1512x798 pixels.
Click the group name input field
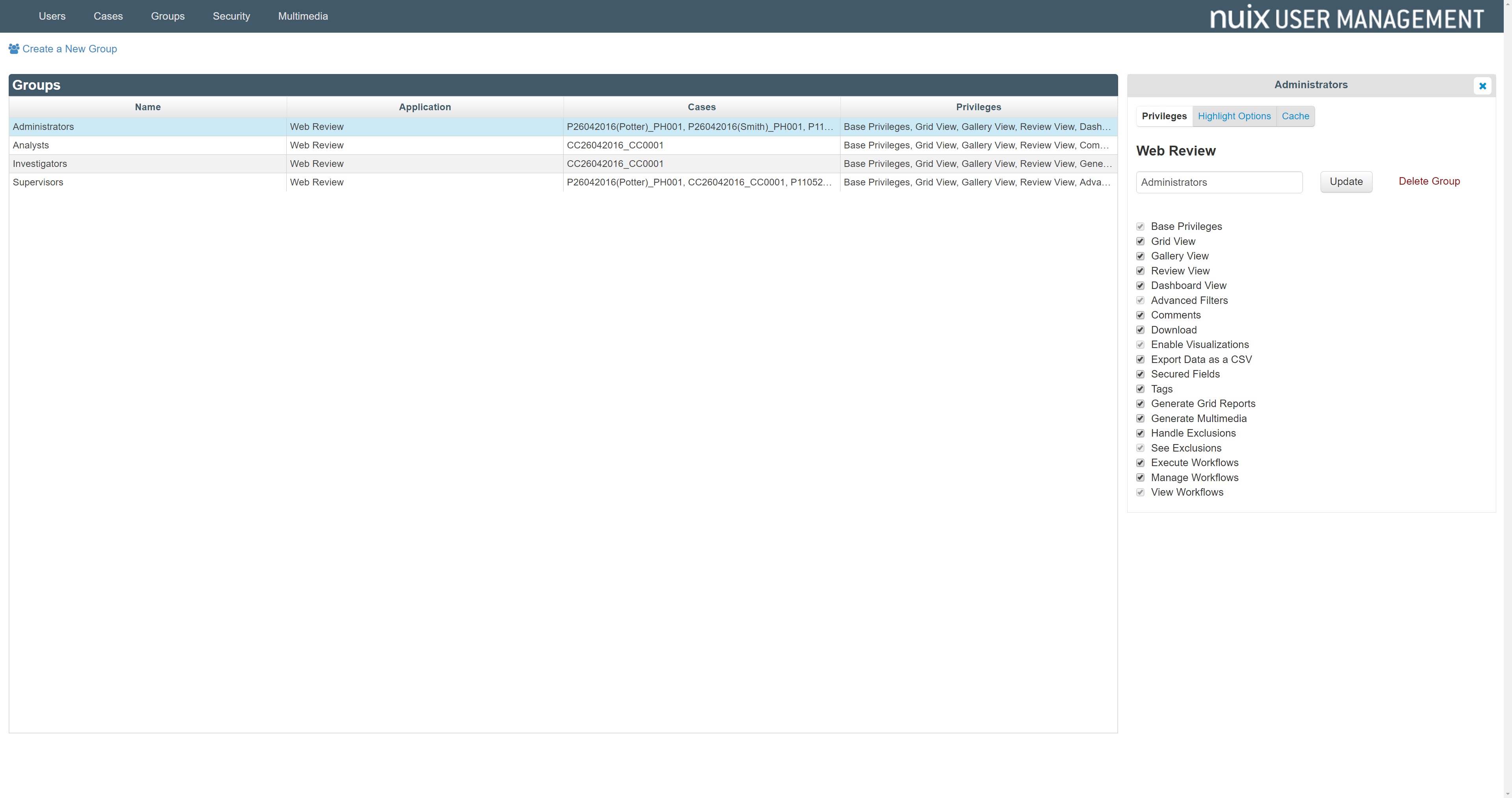(x=1219, y=183)
